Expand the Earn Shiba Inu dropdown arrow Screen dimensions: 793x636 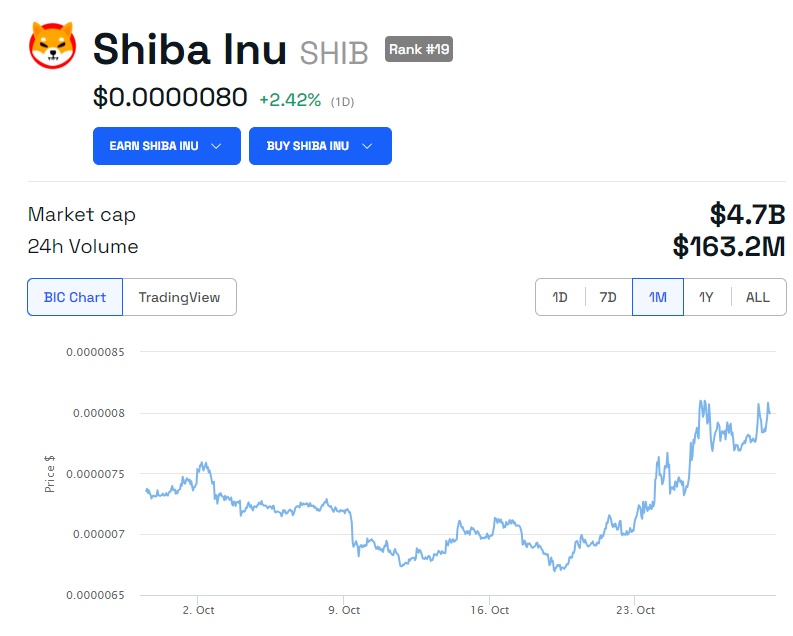click(x=217, y=146)
